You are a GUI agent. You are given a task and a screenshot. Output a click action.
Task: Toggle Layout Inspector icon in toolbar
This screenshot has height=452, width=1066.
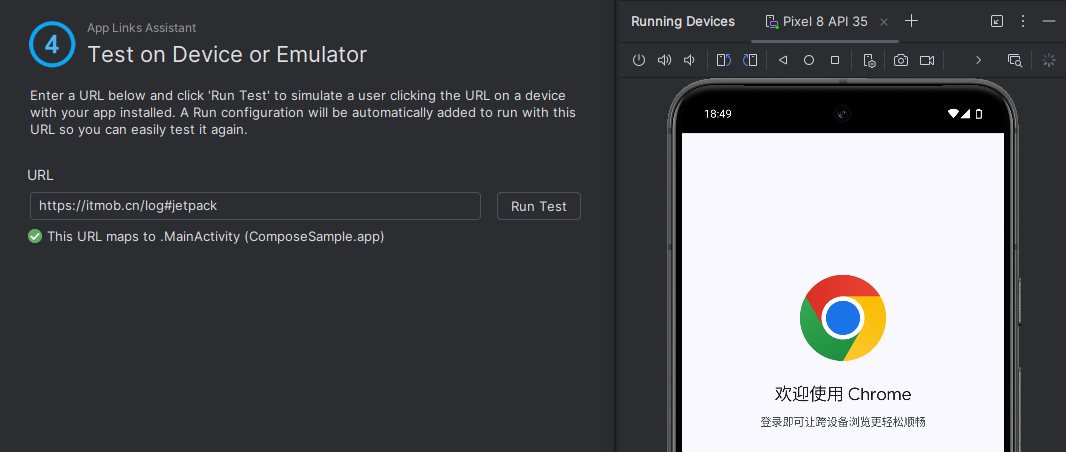(x=1015, y=60)
